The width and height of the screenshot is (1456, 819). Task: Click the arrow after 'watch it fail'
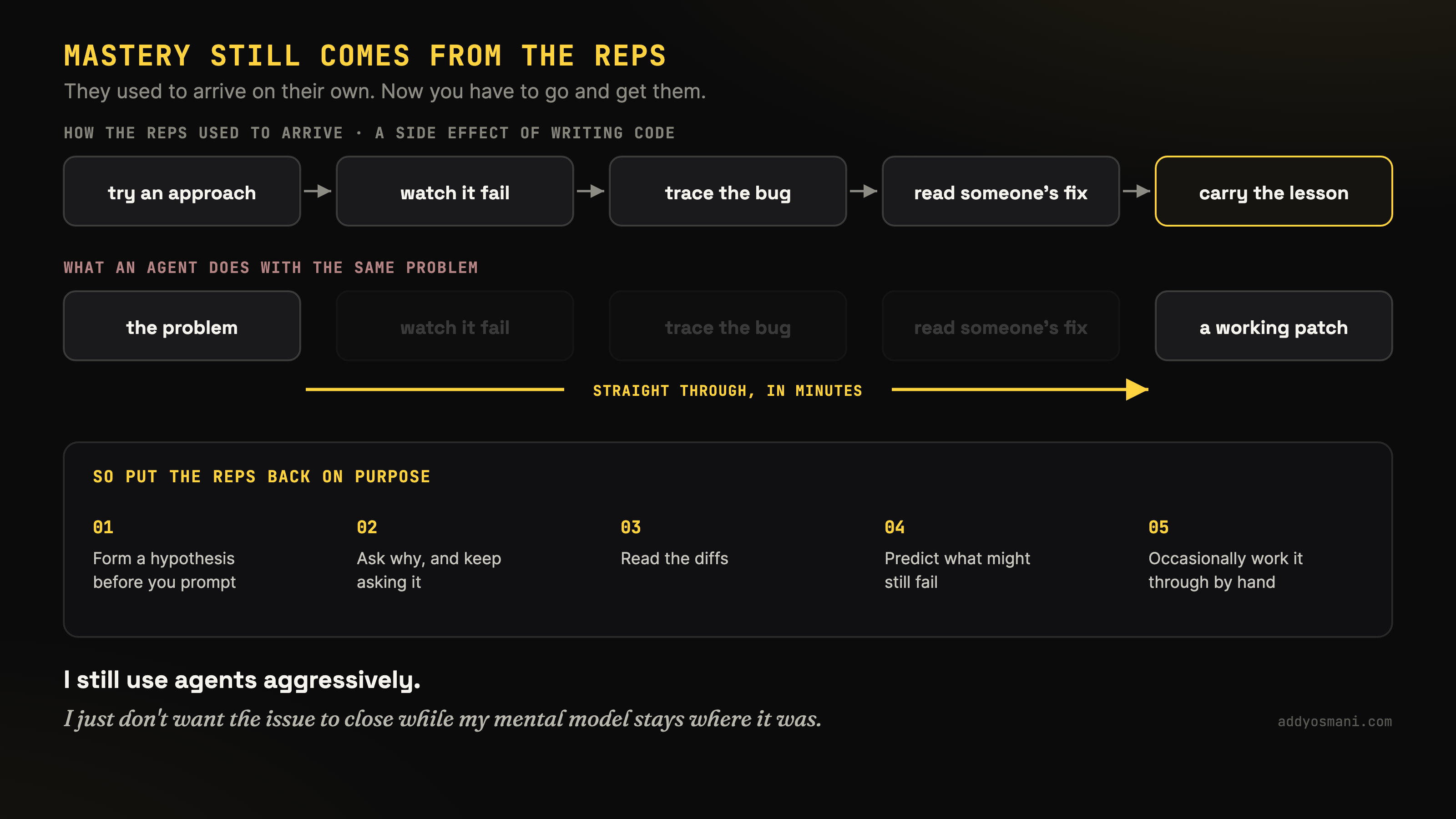pyautogui.click(x=591, y=191)
